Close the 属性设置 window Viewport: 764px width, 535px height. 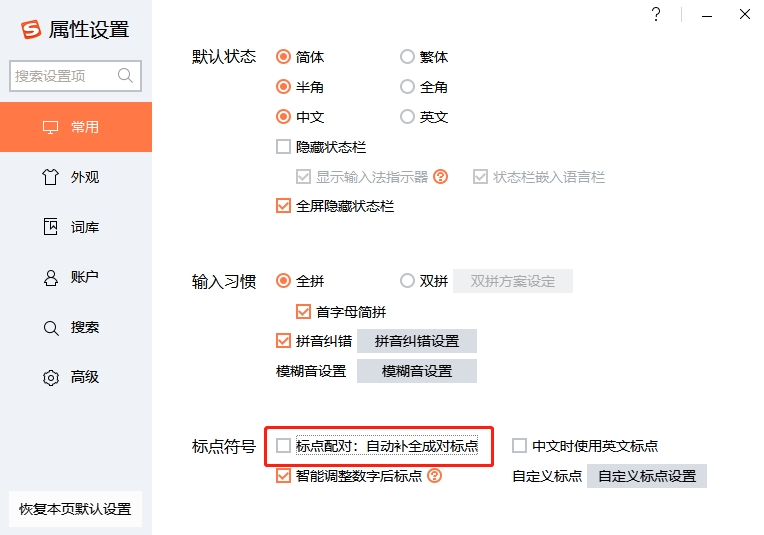(745, 14)
